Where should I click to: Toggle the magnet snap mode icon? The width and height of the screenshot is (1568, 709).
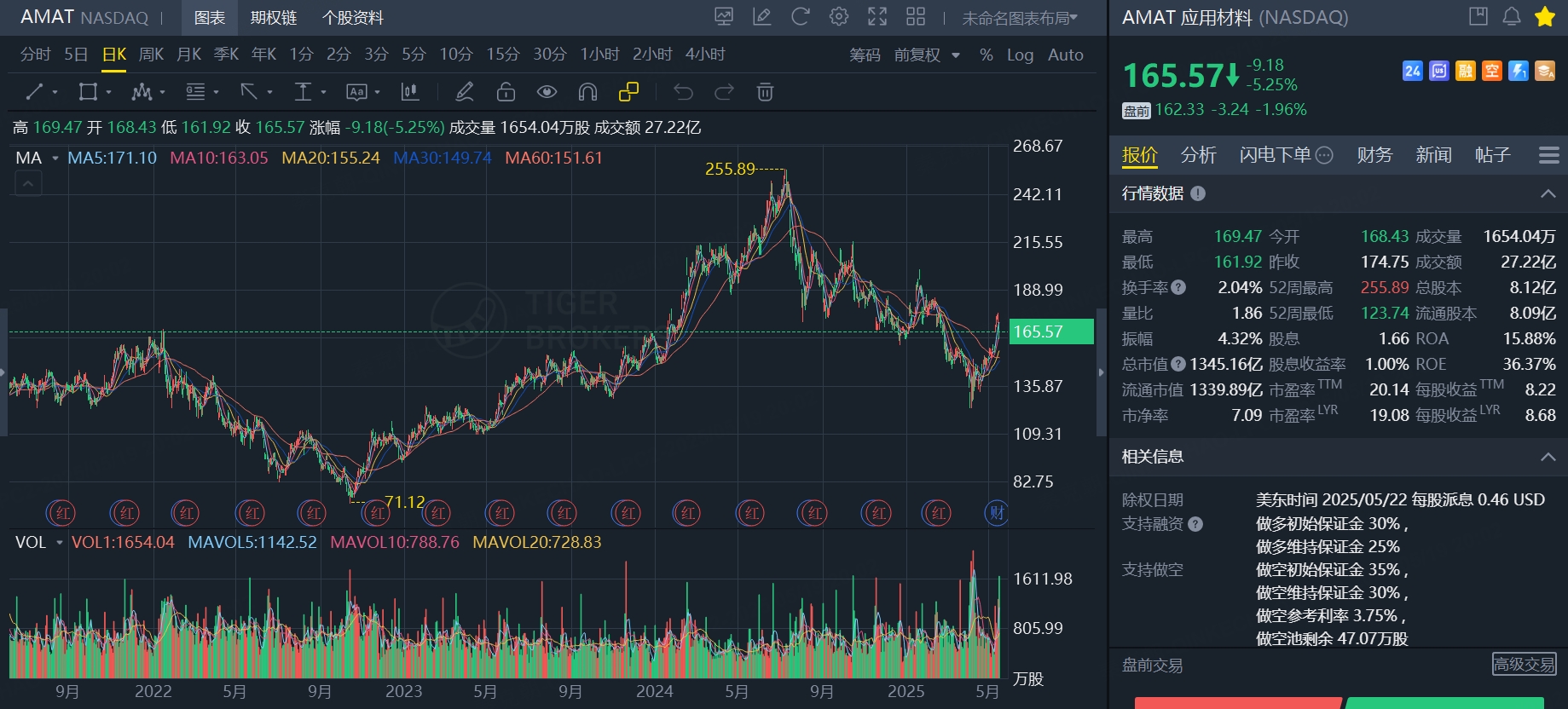[x=587, y=92]
